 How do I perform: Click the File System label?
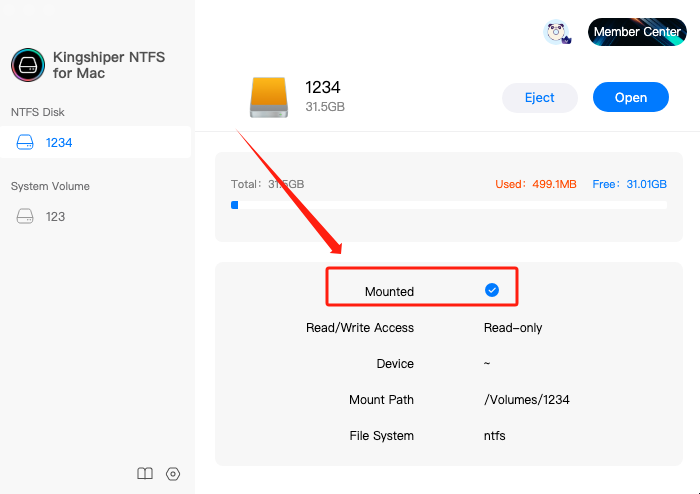coord(382,436)
